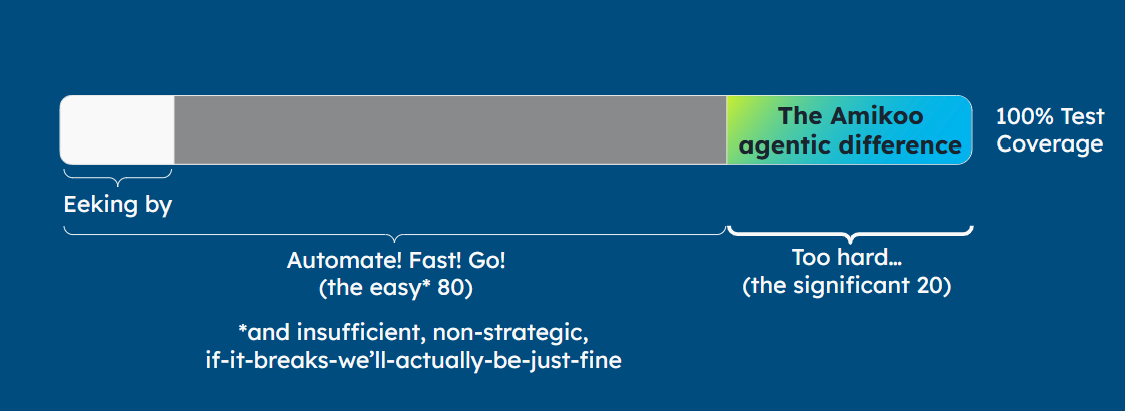This screenshot has height=411, width=1125.
Task: Select the long thin brace above "Automate! Fast! Go!"
Action: 395,234
